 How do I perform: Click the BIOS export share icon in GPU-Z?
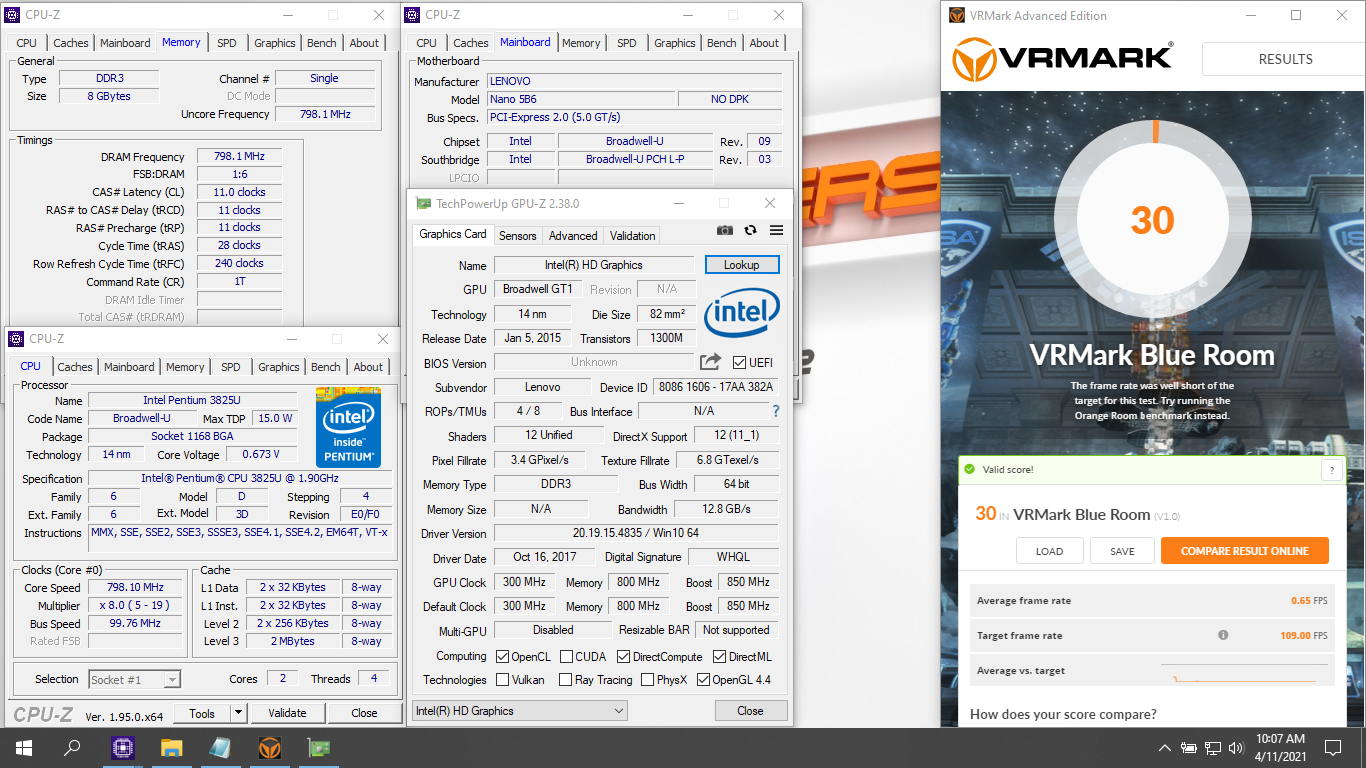710,362
